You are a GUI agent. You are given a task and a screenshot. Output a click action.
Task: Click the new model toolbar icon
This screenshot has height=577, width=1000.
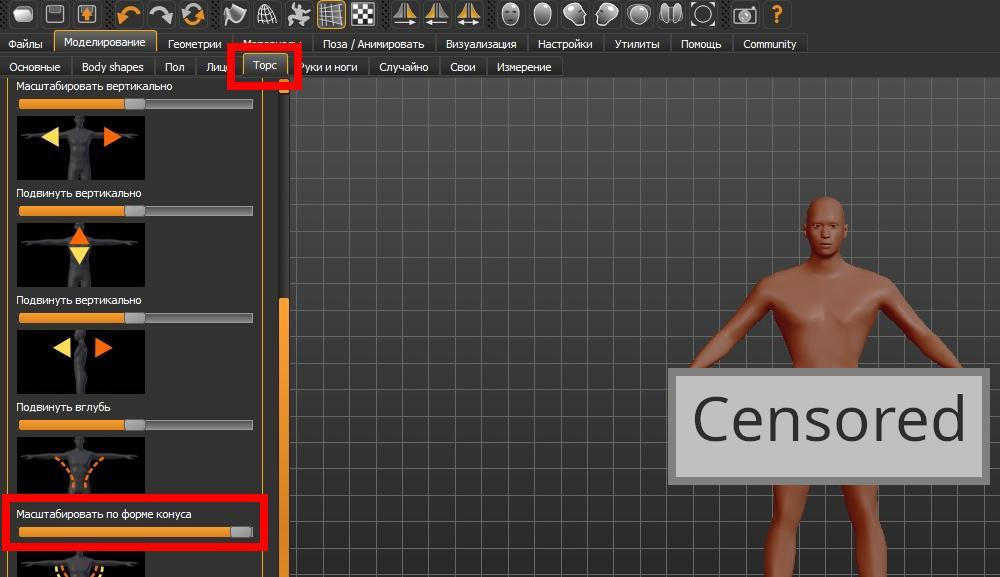[x=23, y=14]
